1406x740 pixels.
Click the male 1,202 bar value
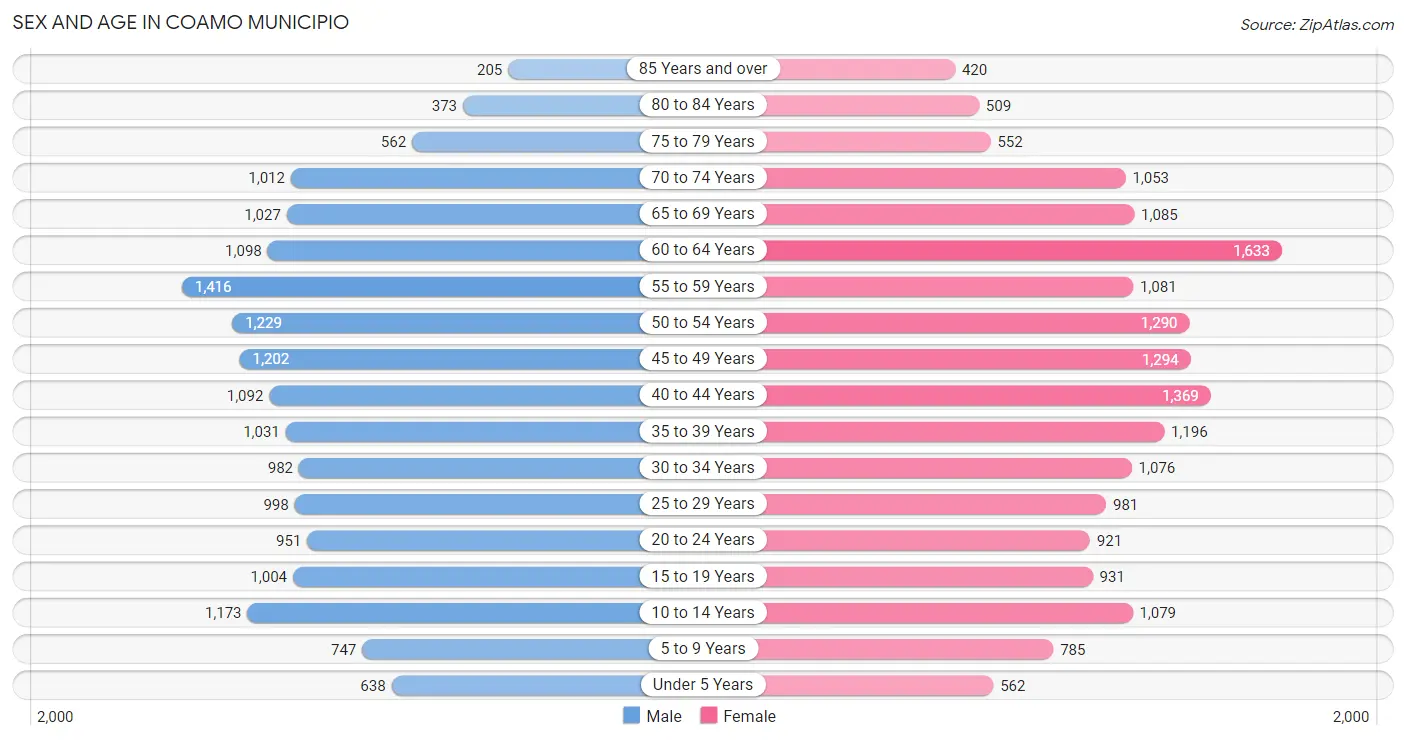(271, 358)
